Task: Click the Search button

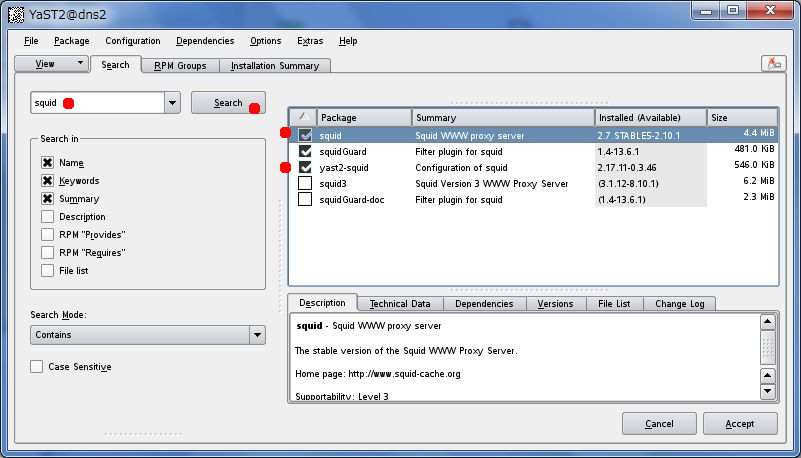Action: [x=228, y=103]
